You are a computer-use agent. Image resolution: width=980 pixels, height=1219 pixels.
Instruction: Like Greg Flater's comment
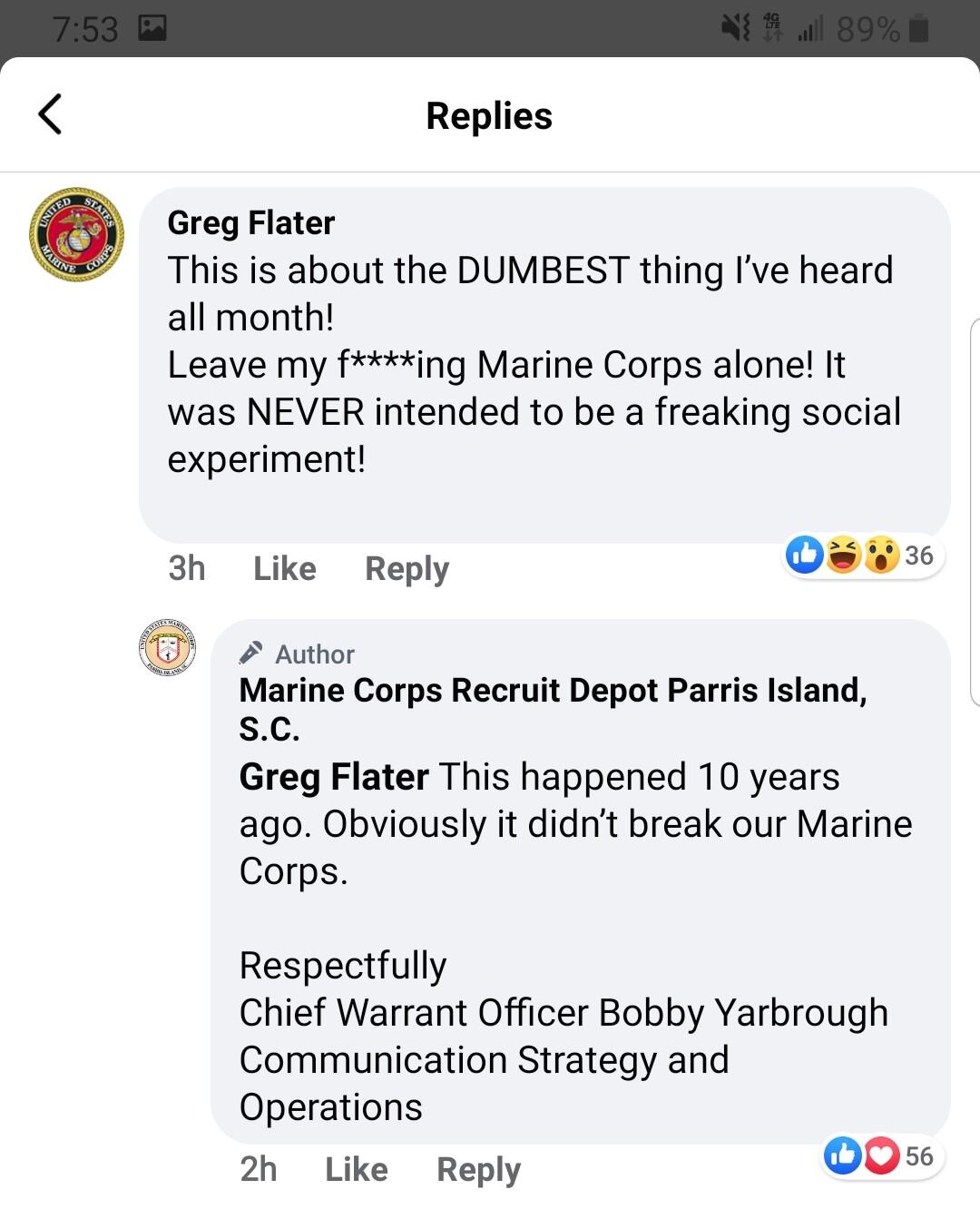coord(285,569)
